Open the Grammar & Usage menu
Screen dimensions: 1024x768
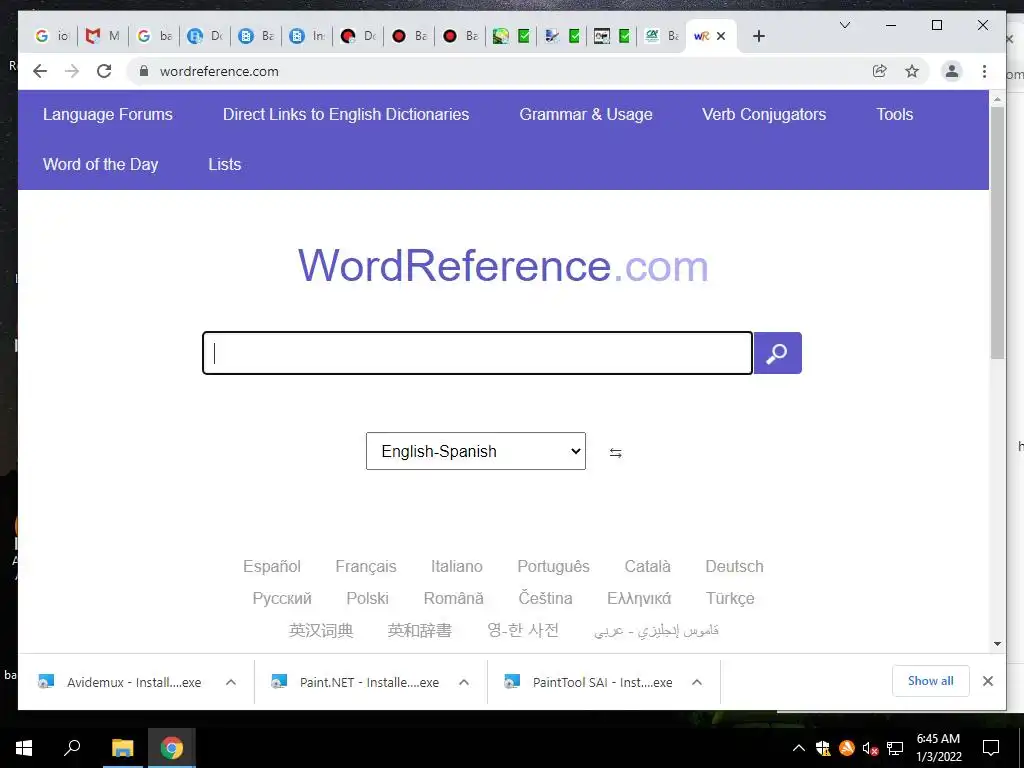586,114
